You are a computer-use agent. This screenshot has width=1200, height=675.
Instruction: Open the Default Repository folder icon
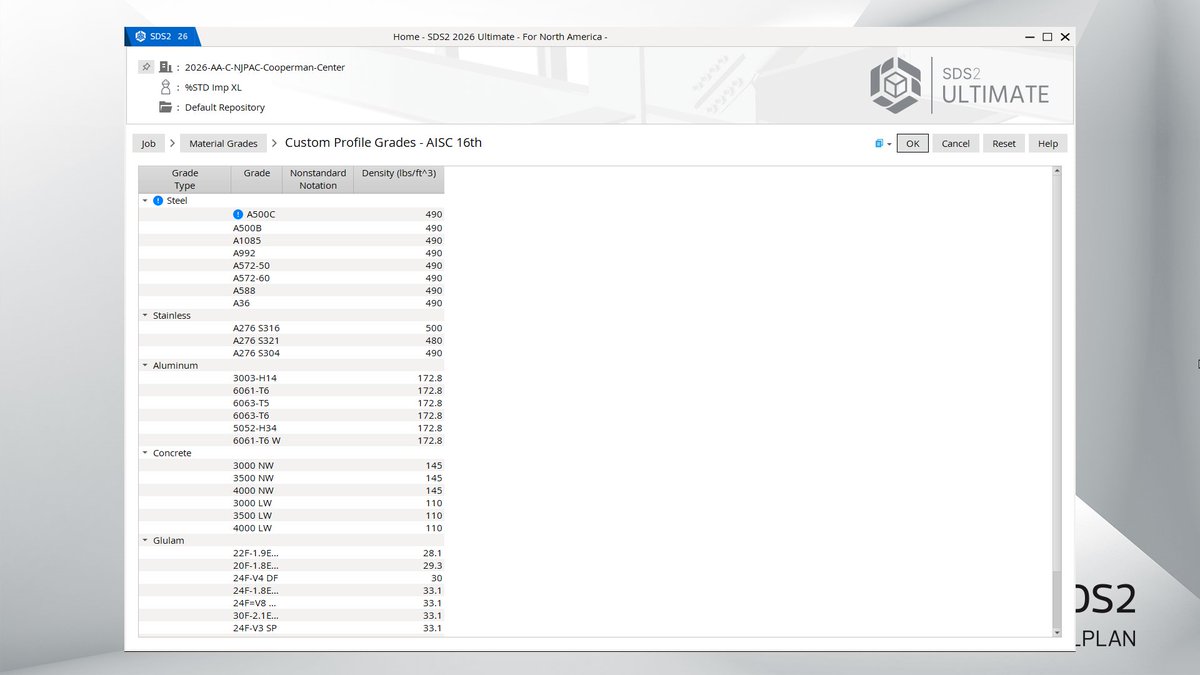(165, 107)
